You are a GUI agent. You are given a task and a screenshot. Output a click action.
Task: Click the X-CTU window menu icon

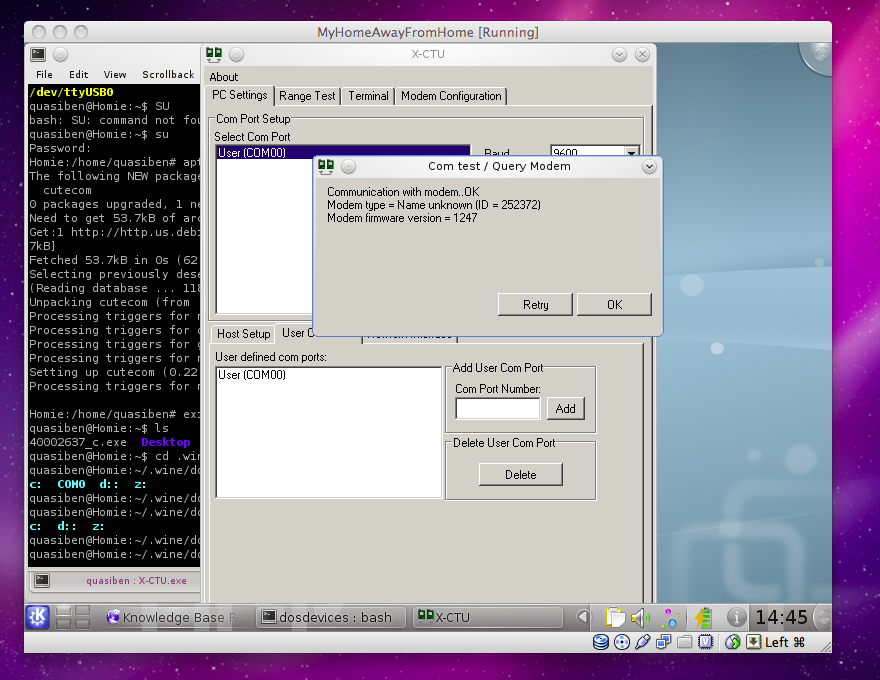[214, 54]
